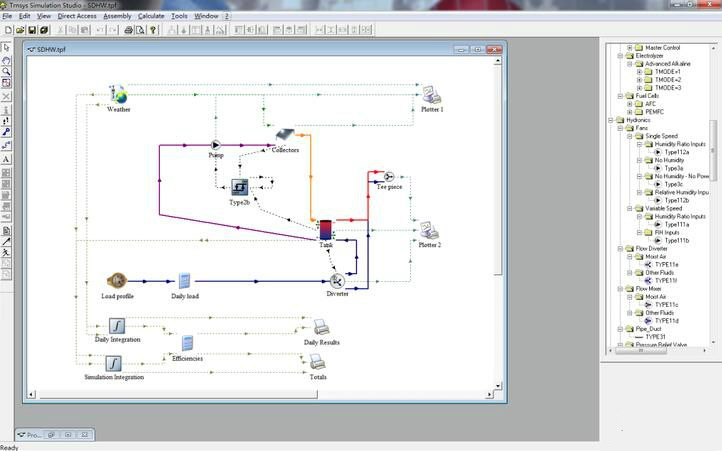Click the Type2b controller icon

(x=239, y=187)
